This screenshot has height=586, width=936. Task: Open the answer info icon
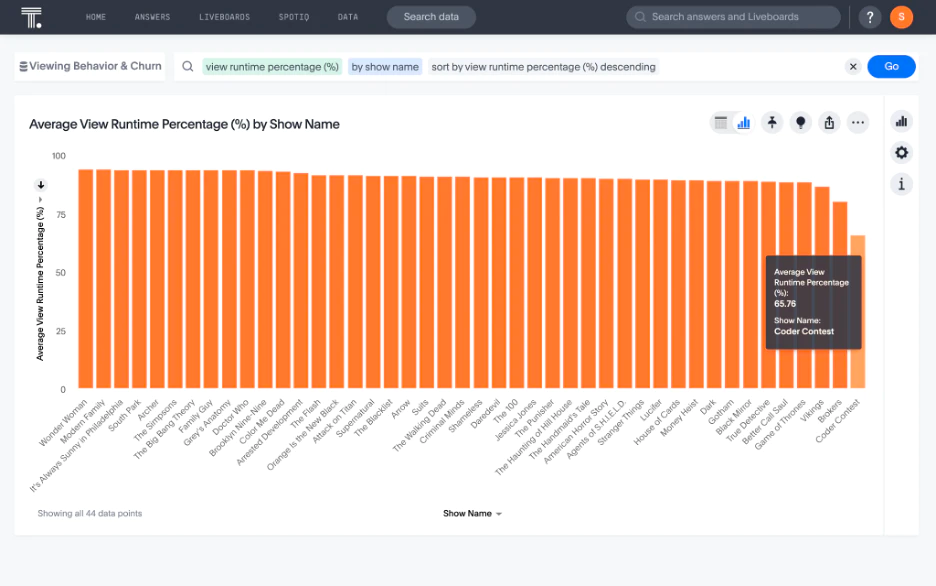point(901,184)
